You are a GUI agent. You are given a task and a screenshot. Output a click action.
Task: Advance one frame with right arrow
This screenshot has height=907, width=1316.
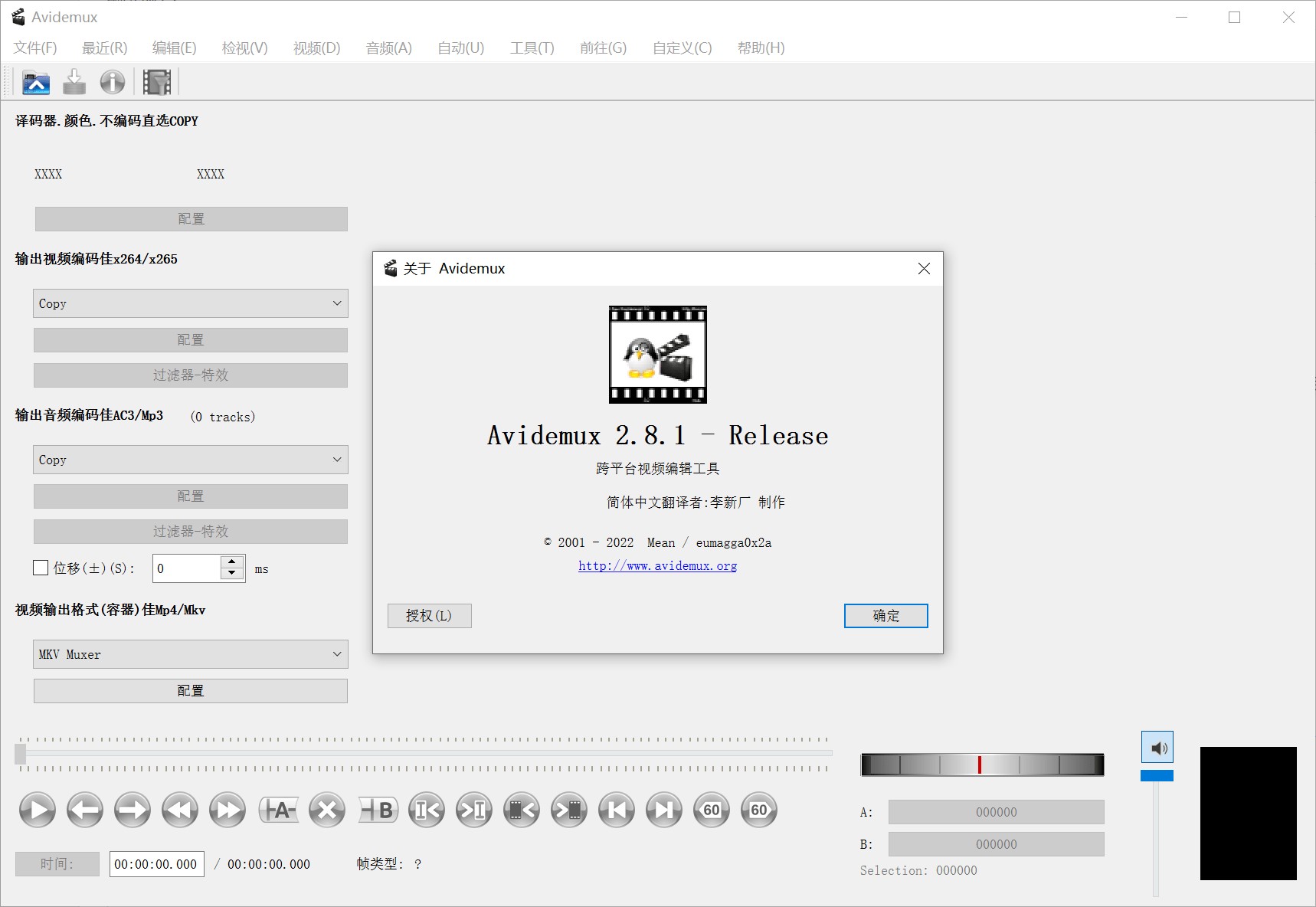[x=133, y=810]
